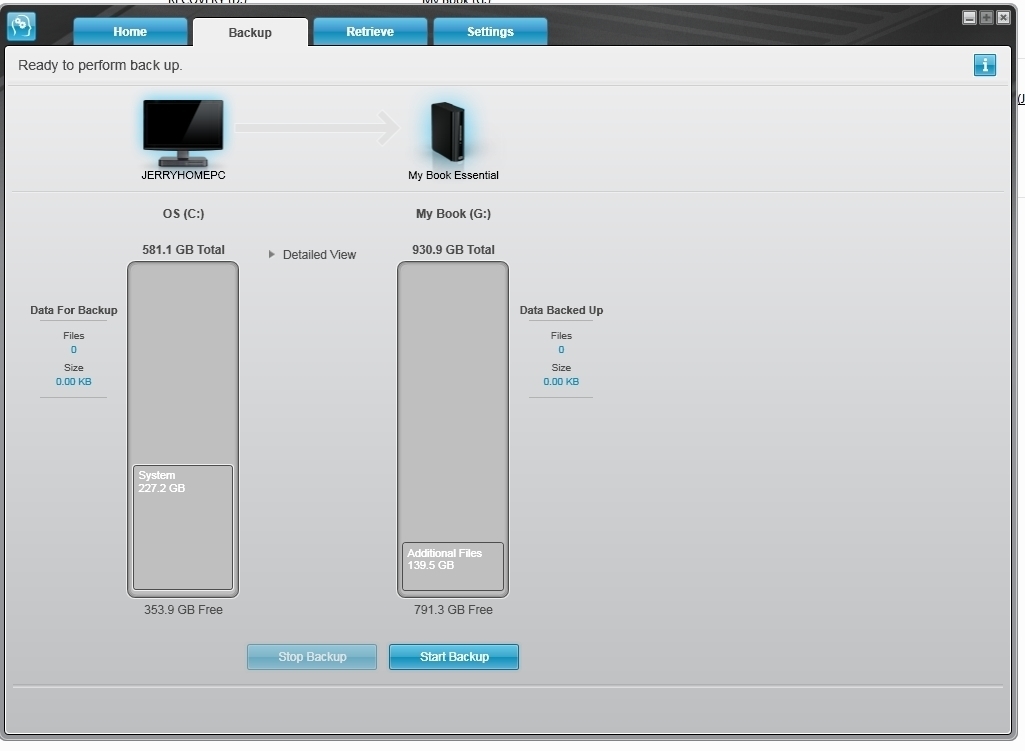Select the My Book Essential drive icon
The height and width of the screenshot is (751, 1025).
click(448, 131)
